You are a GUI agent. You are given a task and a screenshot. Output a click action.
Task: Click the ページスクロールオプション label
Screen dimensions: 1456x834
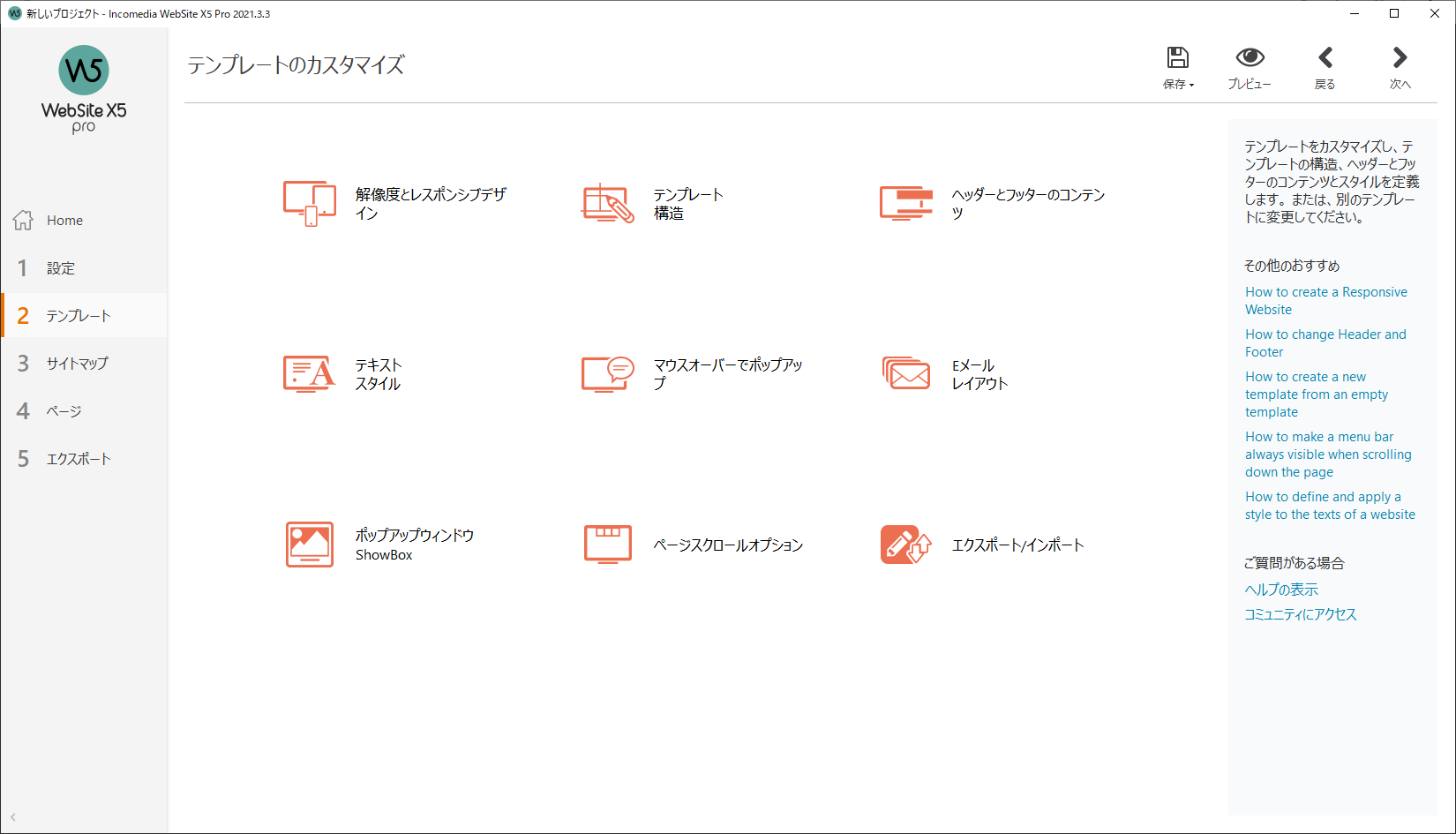click(728, 545)
